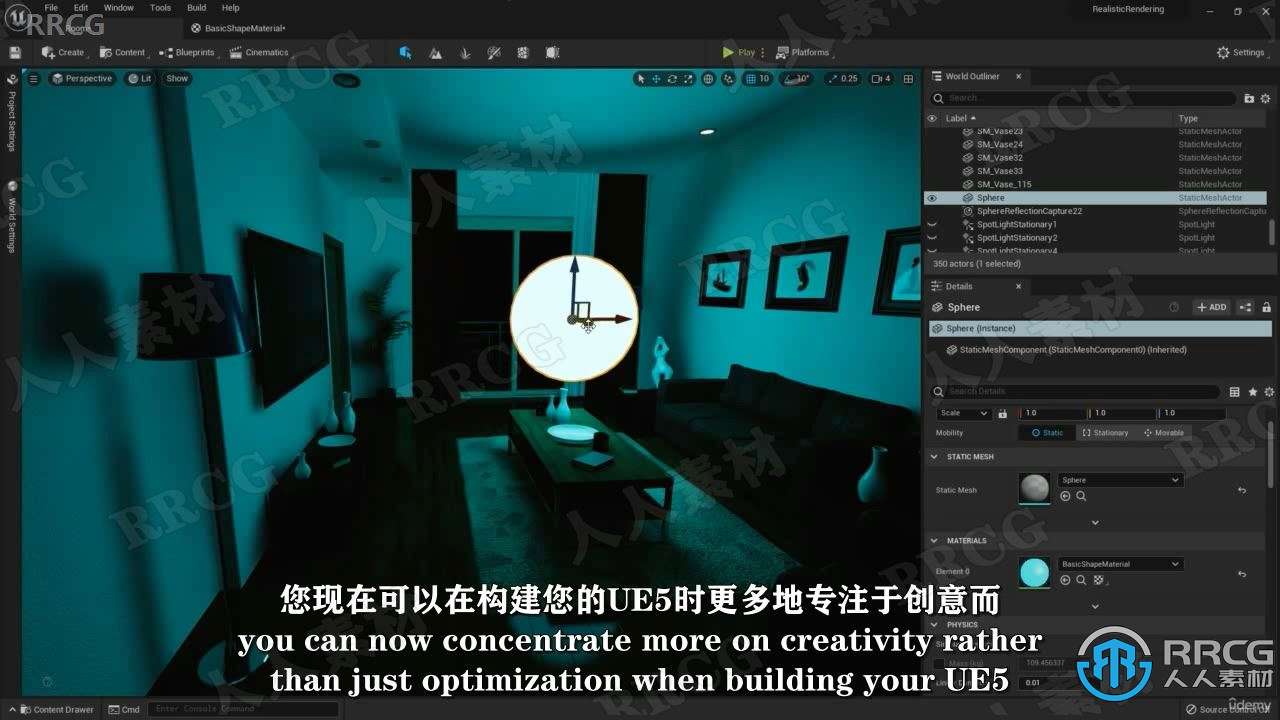This screenshot has width=1280, height=720.
Task: Open viewport hamburger options menu
Action: click(x=33, y=78)
